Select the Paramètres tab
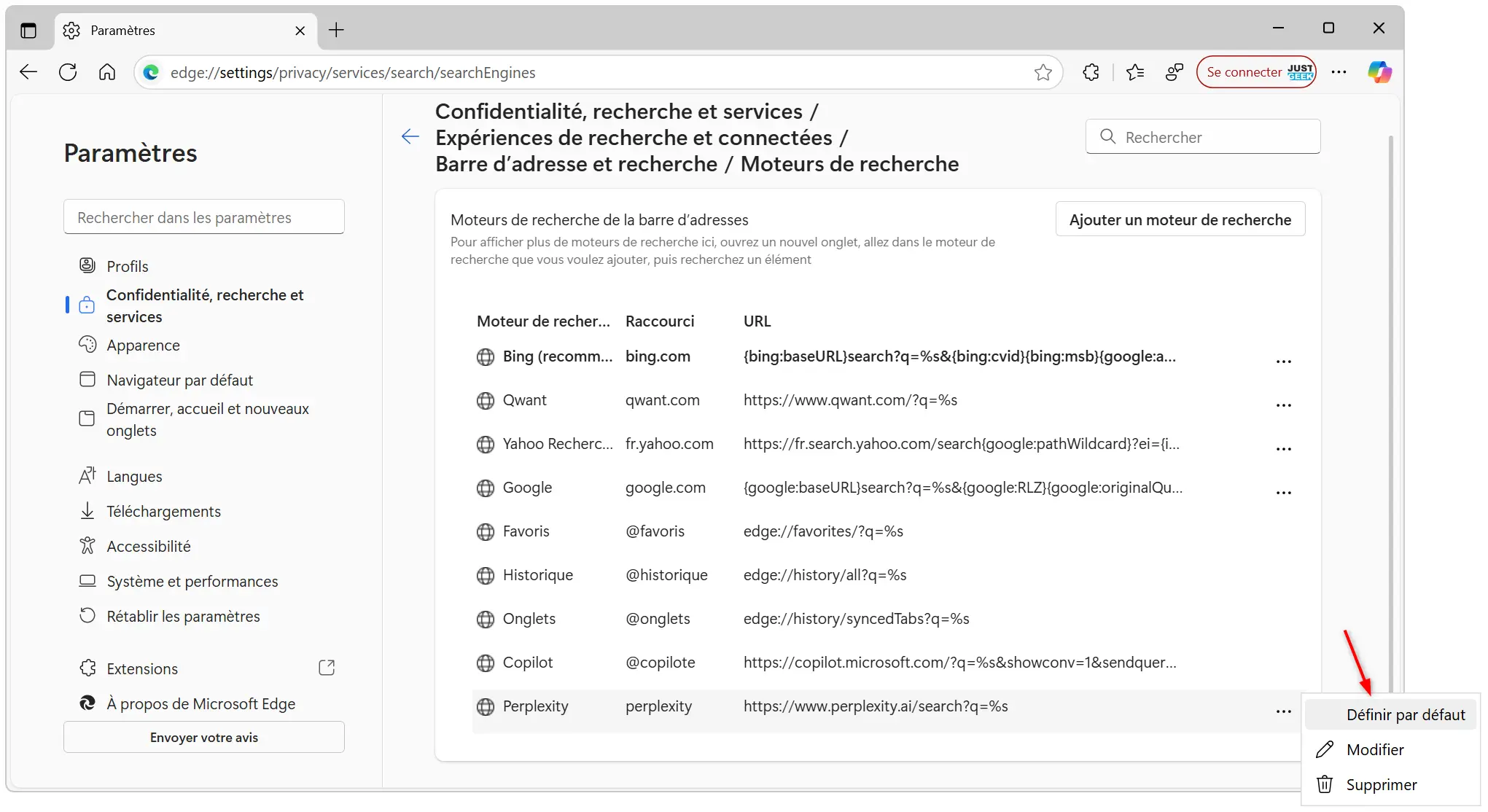 point(186,31)
